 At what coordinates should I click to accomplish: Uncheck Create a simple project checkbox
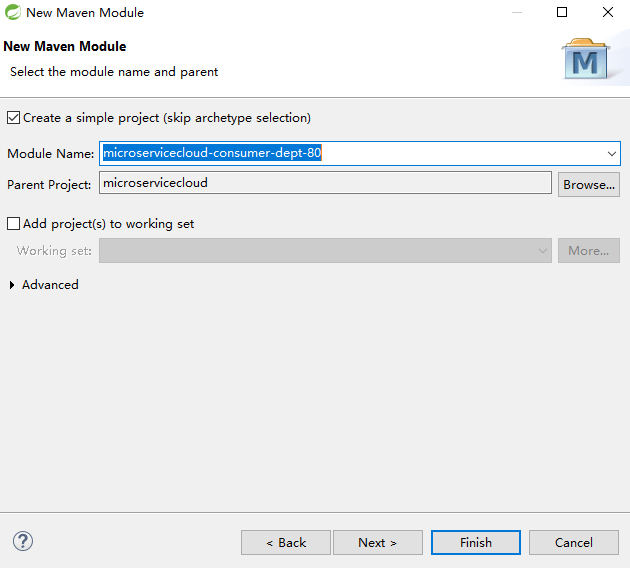[13, 118]
